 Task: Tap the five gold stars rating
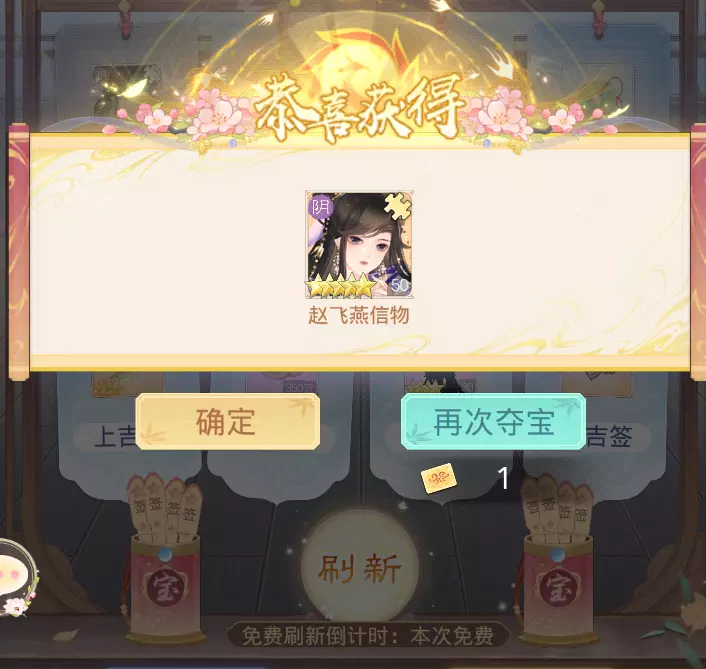(x=340, y=288)
